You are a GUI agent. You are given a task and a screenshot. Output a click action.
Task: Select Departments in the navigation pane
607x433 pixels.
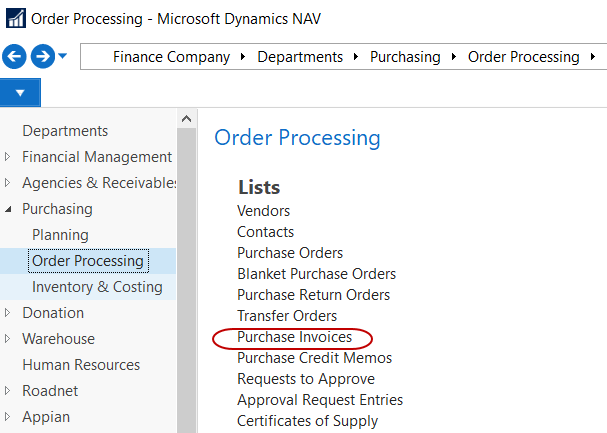[65, 131]
